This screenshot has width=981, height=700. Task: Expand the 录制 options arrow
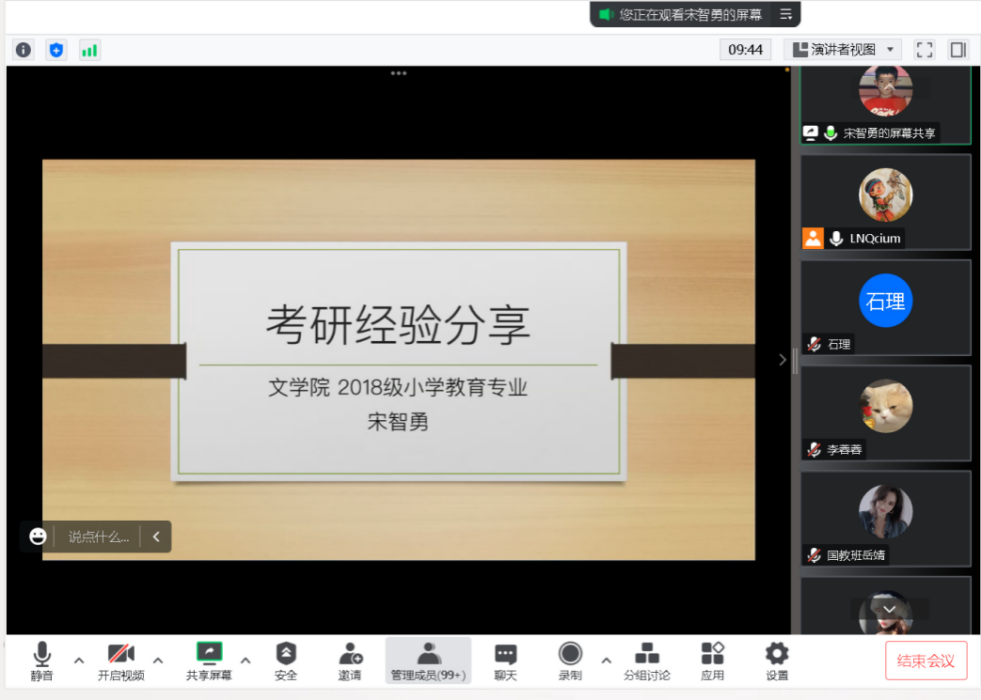(x=606, y=660)
